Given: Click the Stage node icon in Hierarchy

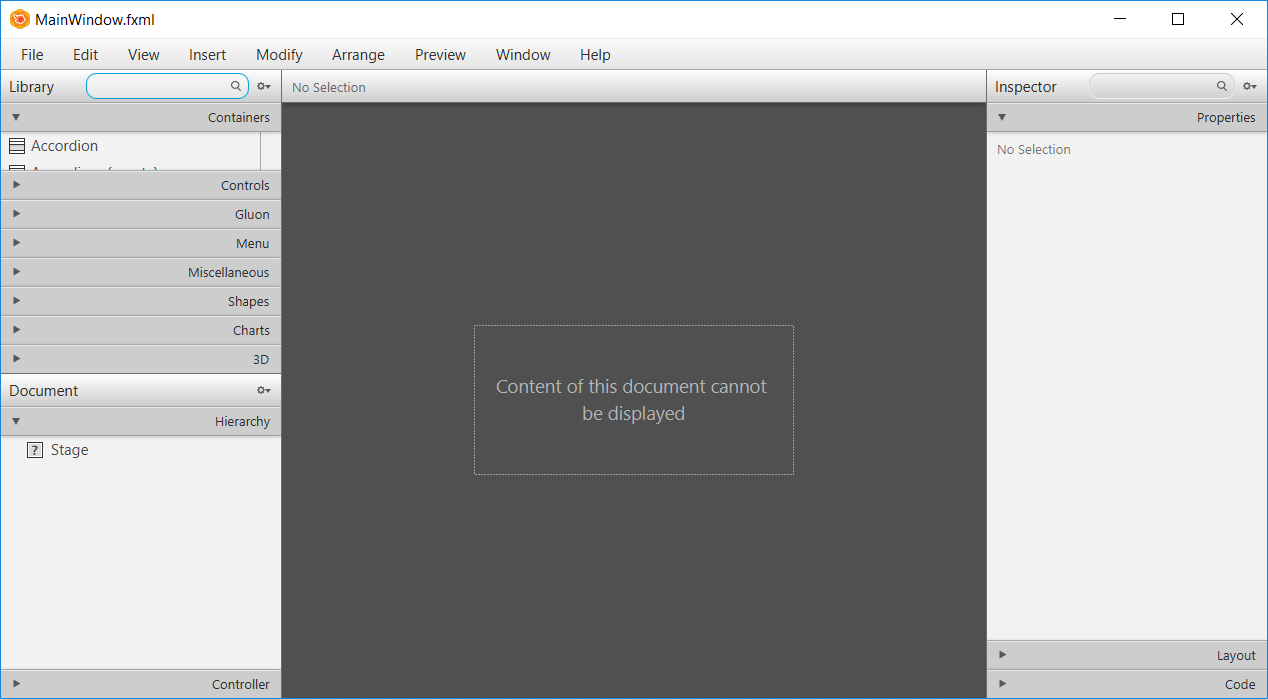Looking at the screenshot, I should point(35,450).
